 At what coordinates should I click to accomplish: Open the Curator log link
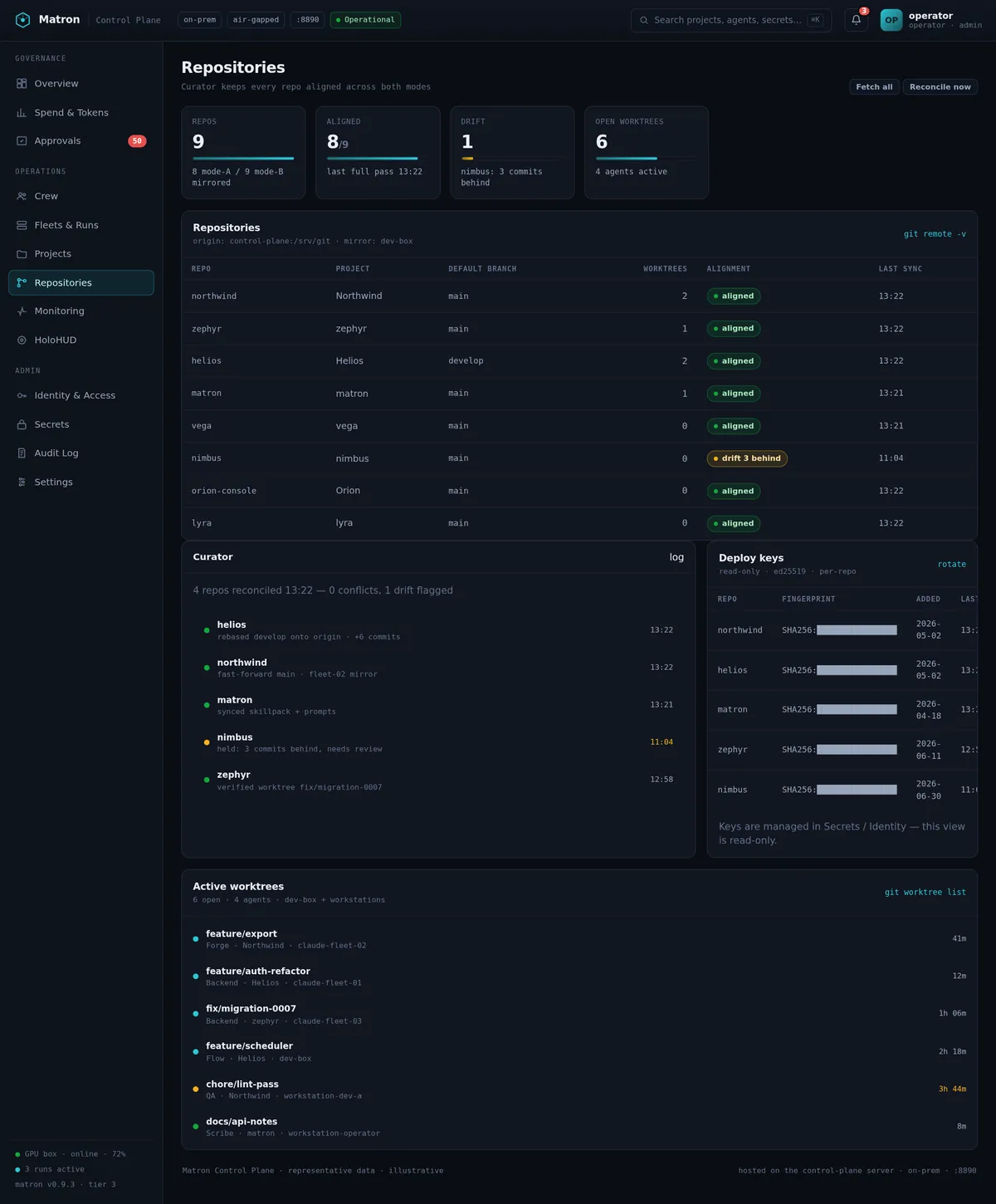click(676, 557)
